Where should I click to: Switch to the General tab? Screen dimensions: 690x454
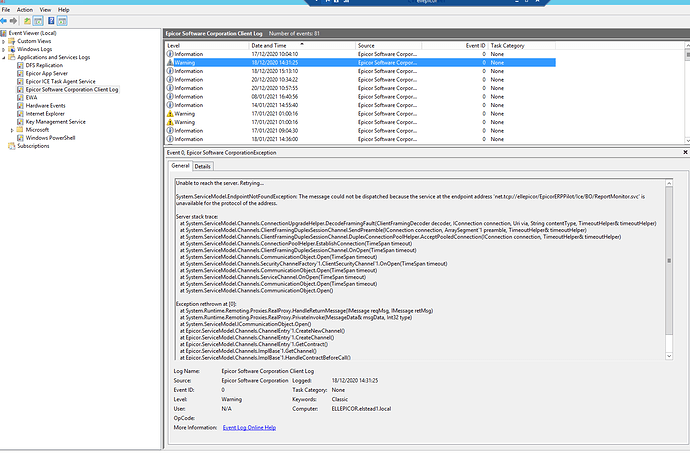pyautogui.click(x=180, y=166)
